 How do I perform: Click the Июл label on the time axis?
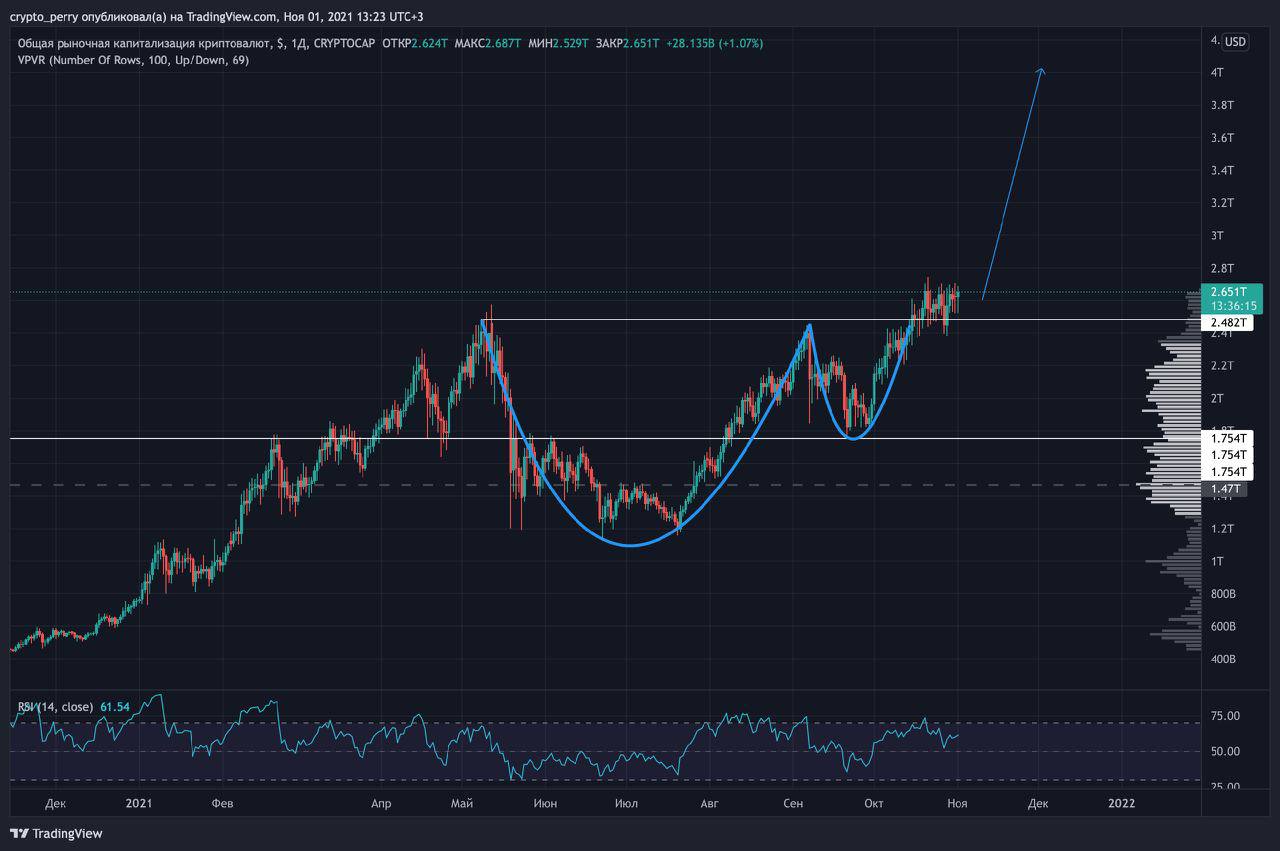(626, 802)
